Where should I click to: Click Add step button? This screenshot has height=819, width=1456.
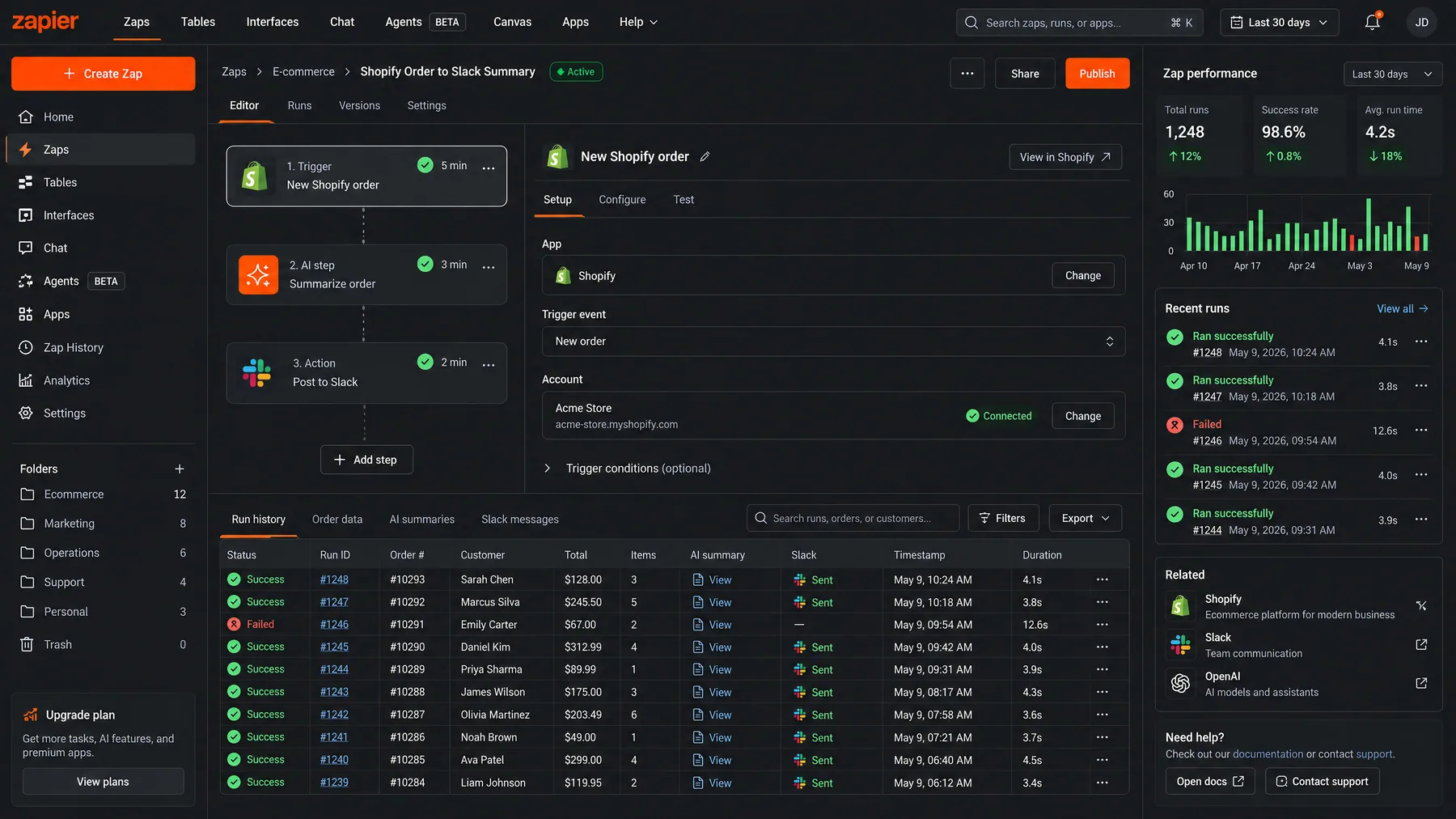click(x=366, y=460)
